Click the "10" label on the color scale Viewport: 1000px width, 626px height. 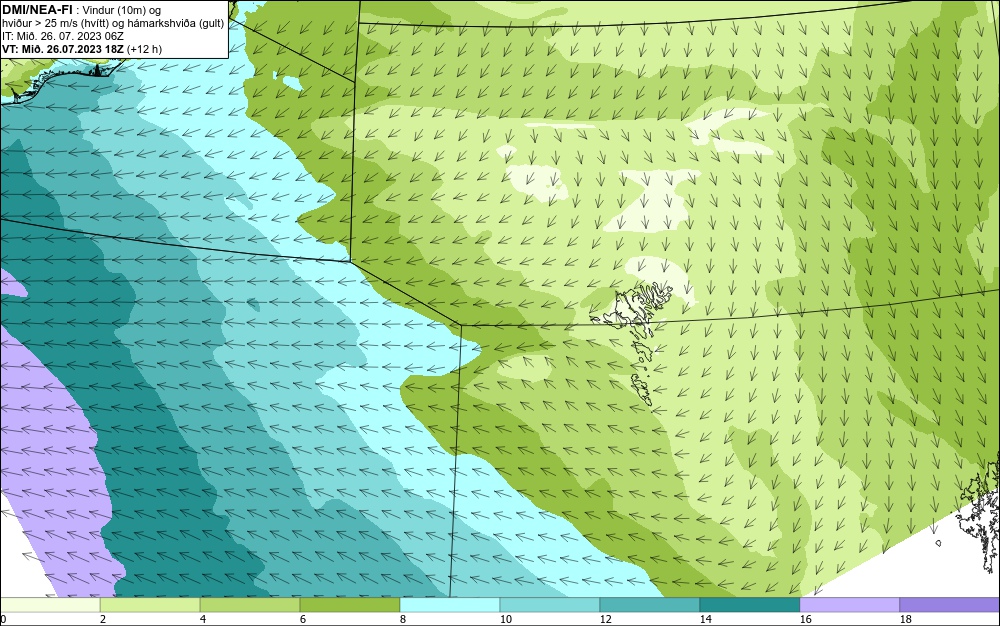point(506,619)
